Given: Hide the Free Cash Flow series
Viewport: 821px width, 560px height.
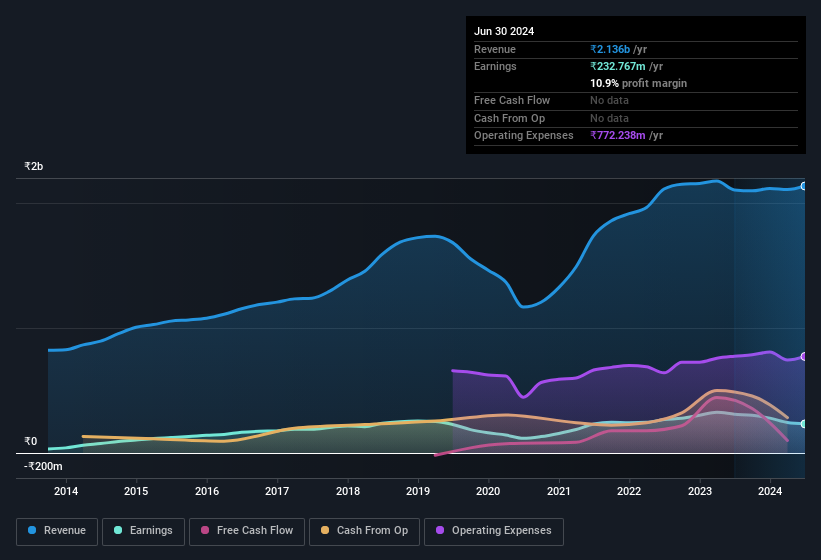Looking at the screenshot, I should [247, 531].
